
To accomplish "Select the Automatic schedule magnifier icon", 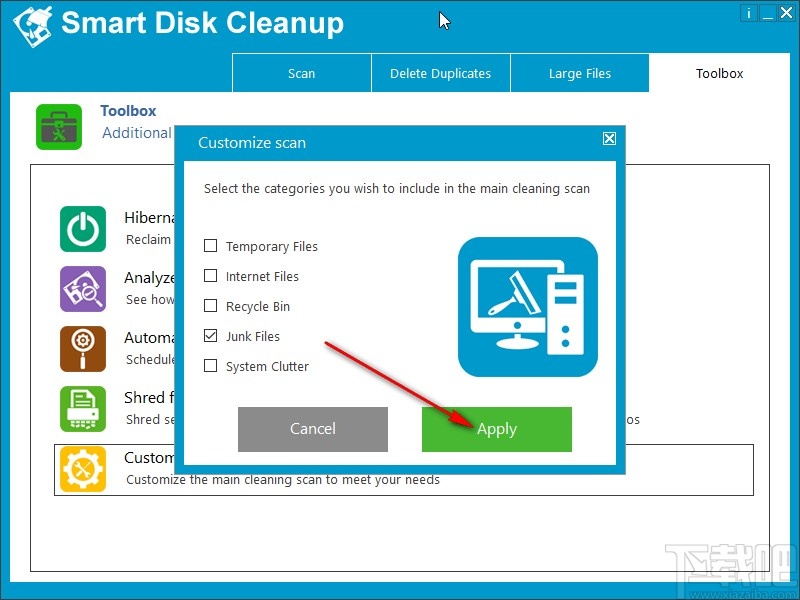I will [83, 349].
